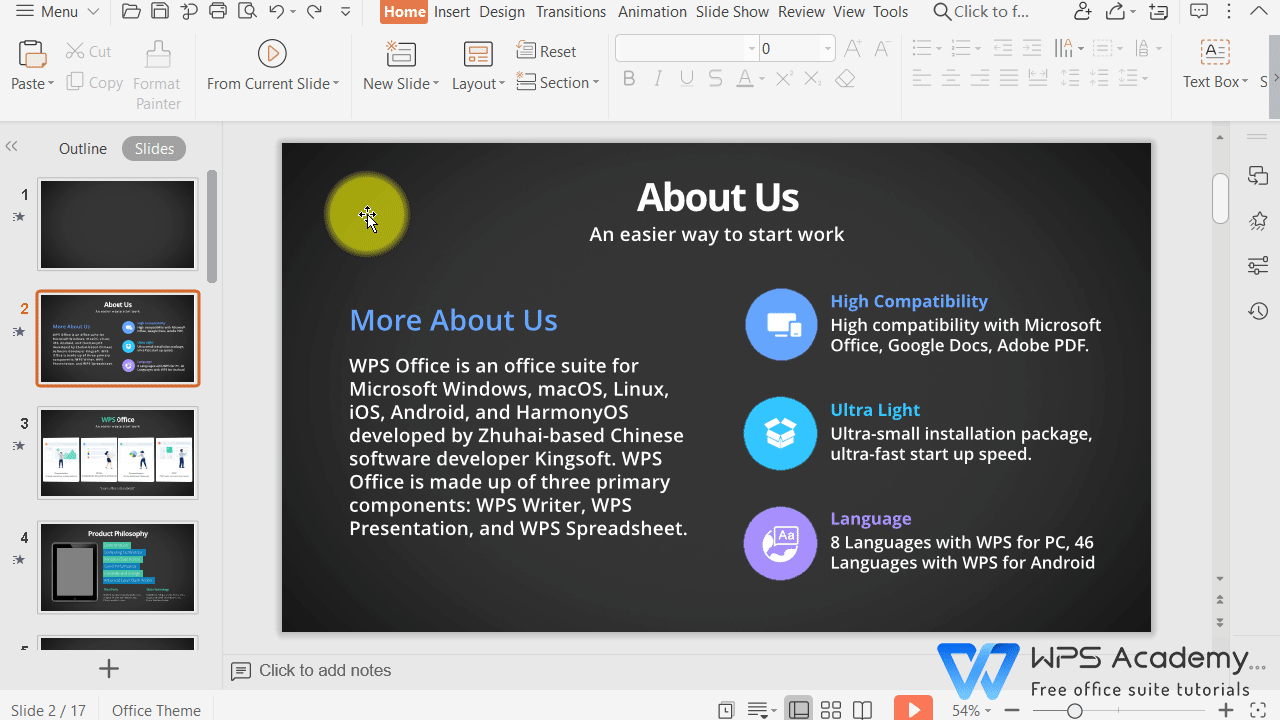This screenshot has width=1280, height=720.
Task: Open the comments icon at top right
Action: [x=1200, y=12]
